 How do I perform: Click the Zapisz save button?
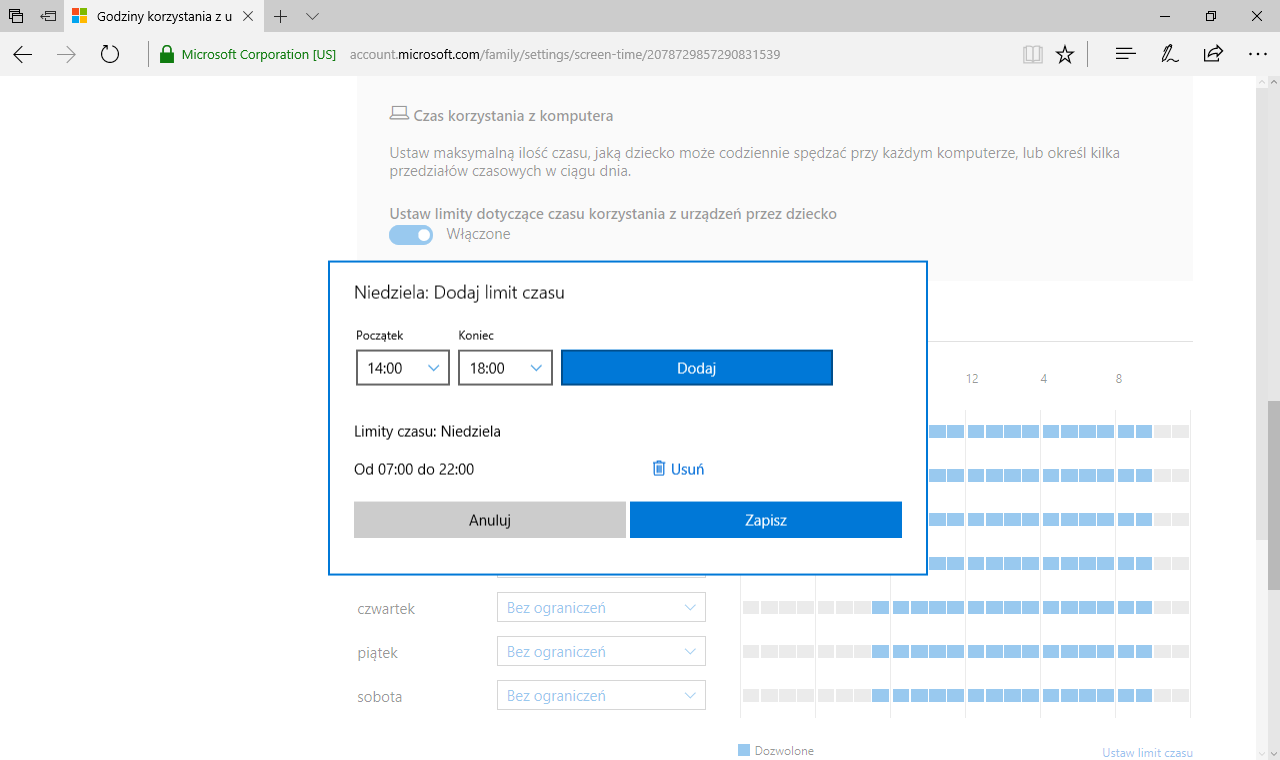pos(766,520)
